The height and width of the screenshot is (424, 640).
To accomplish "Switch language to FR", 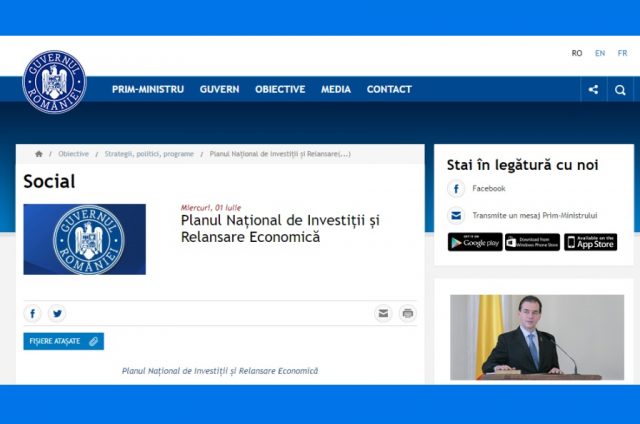I will (622, 53).
